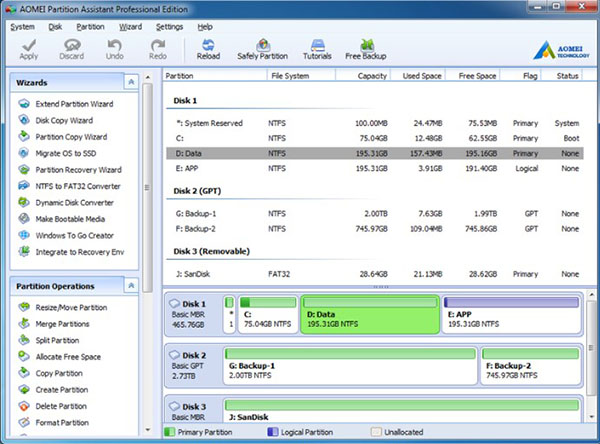600x444 pixels.
Task: Open the Safely Partition tool
Action: (262, 49)
